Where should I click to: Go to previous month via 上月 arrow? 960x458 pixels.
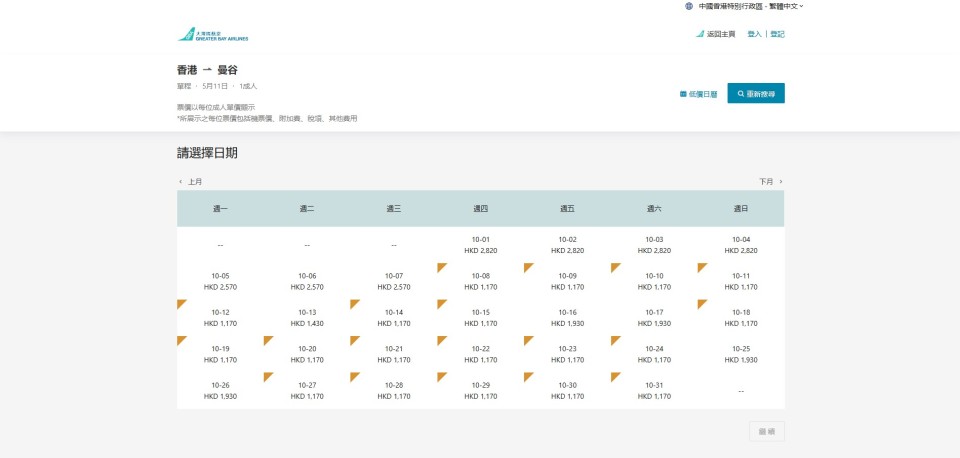pyautogui.click(x=190, y=182)
